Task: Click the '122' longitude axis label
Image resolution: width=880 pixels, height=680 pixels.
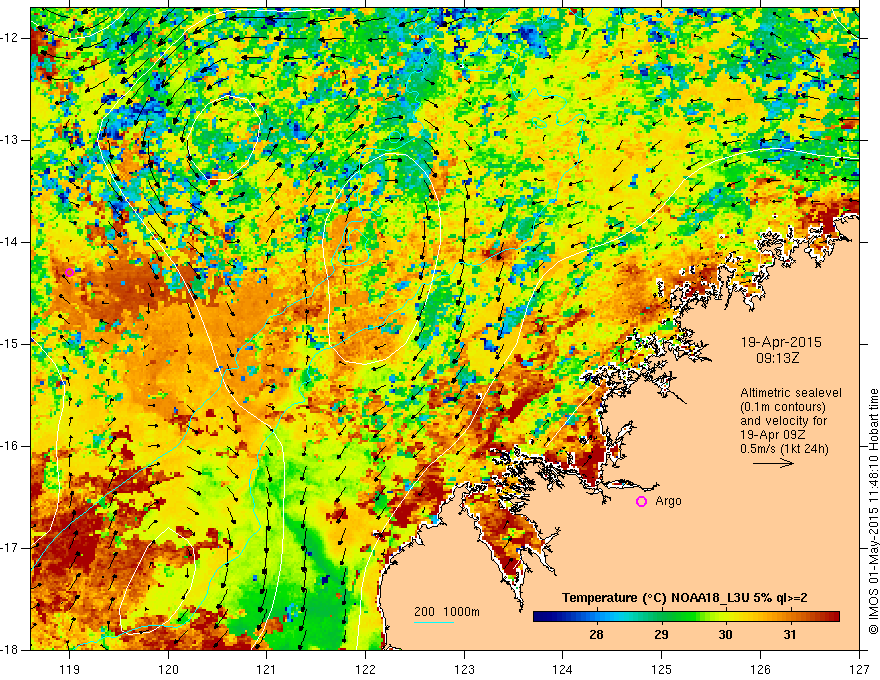Action: coord(365,669)
